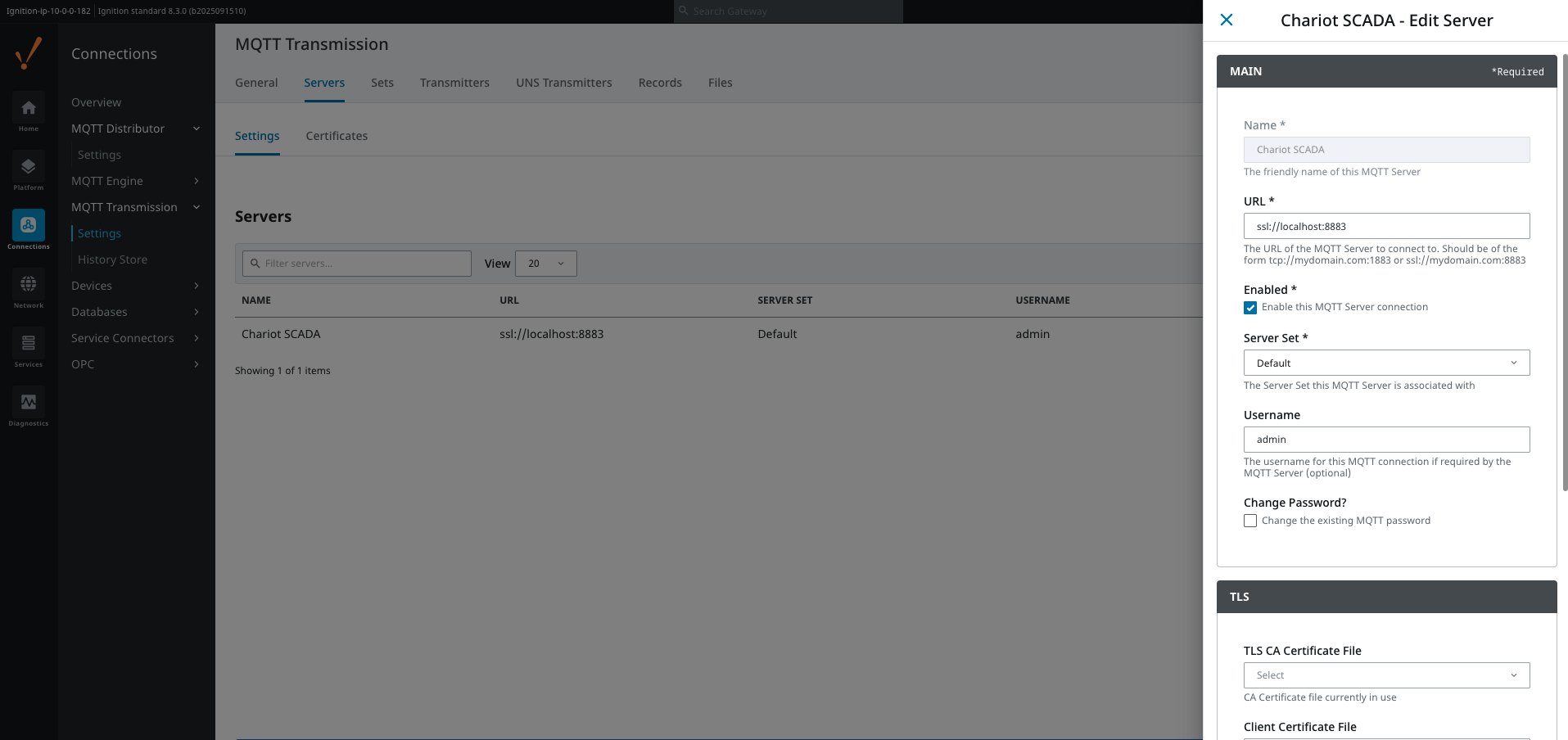The width and height of the screenshot is (1568, 740).
Task: Switch to the Certificates sub-tab
Action: [337, 136]
